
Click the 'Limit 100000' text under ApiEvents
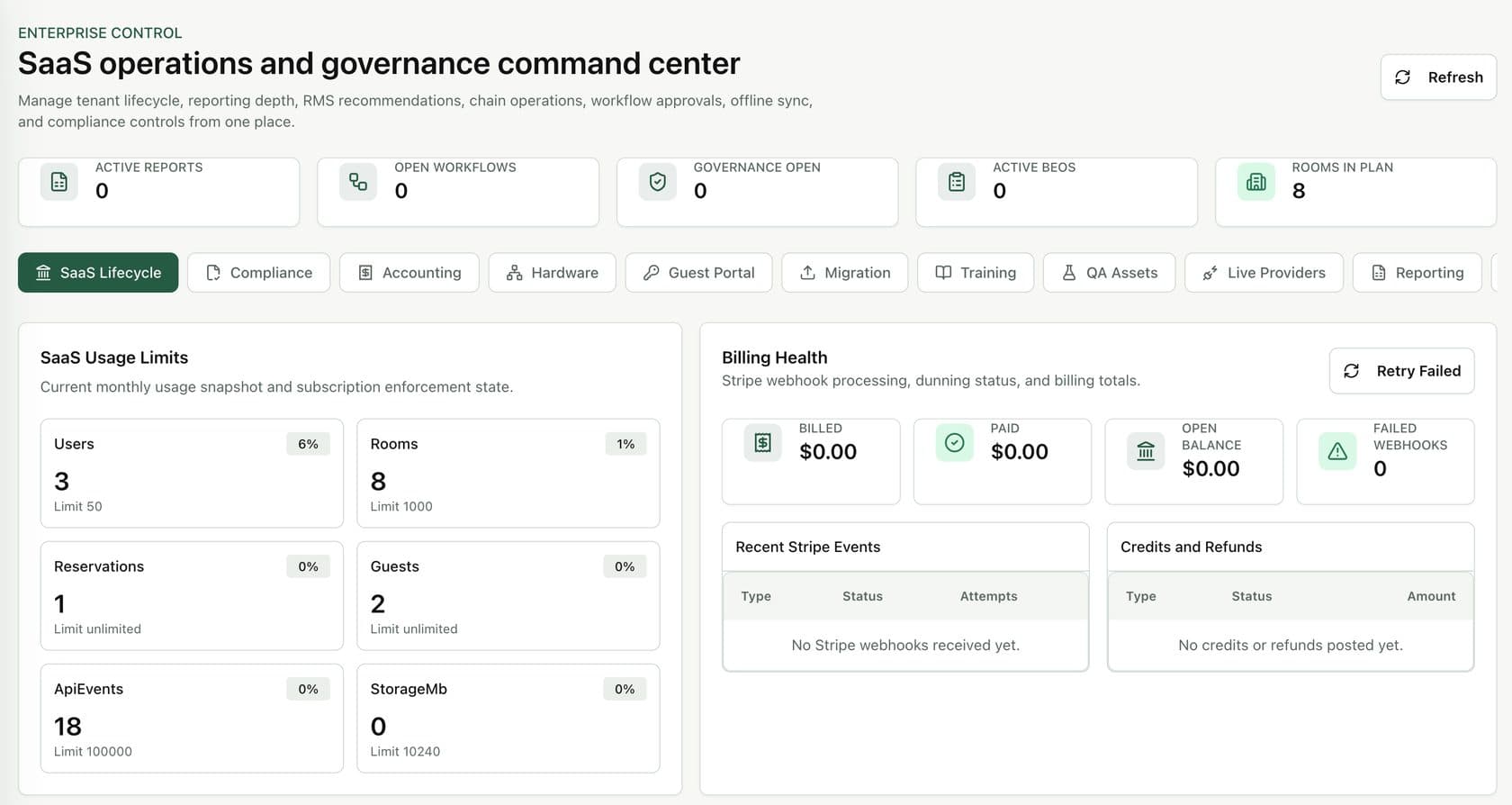[93, 751]
